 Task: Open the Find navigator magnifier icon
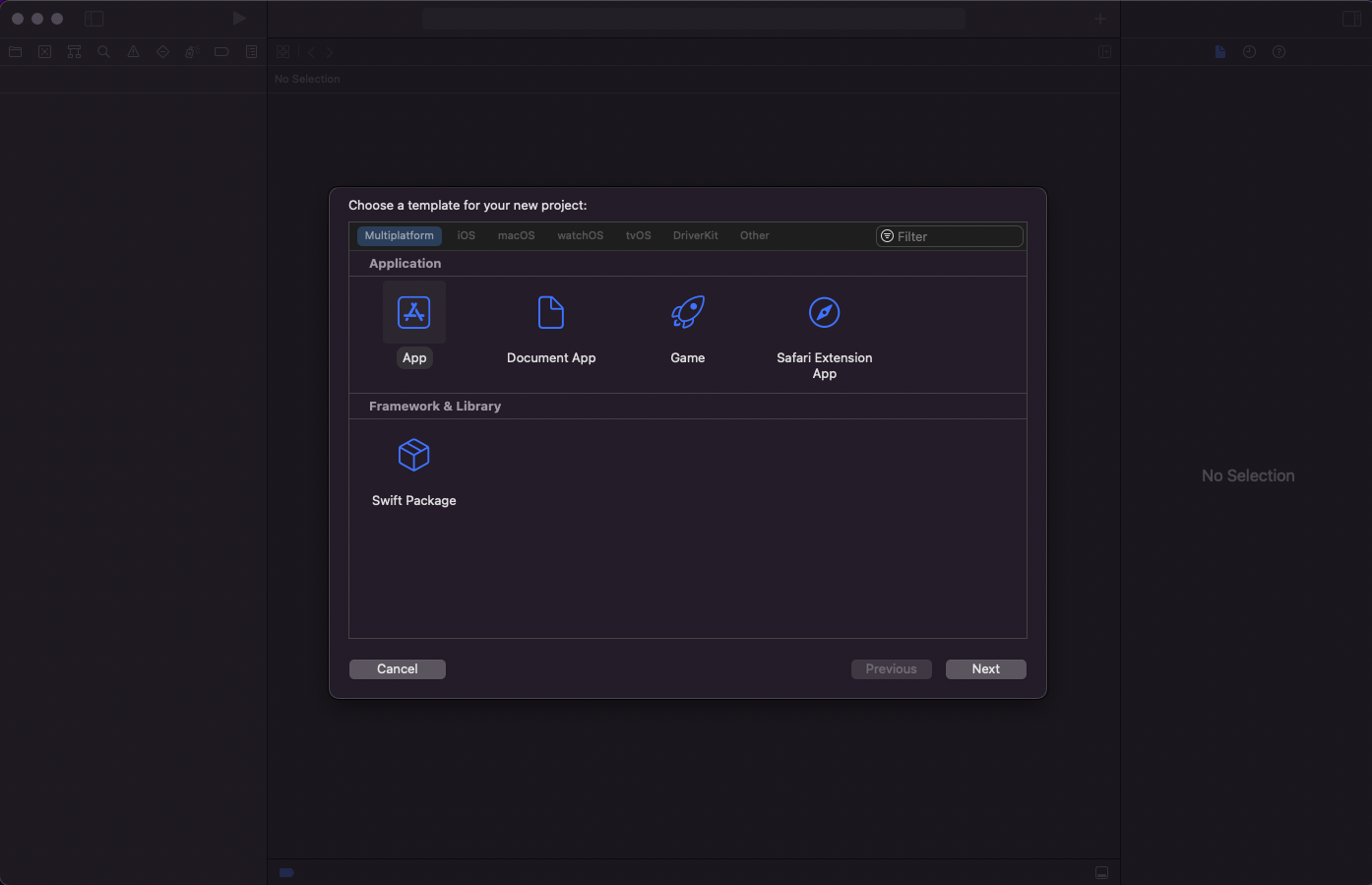[103, 52]
